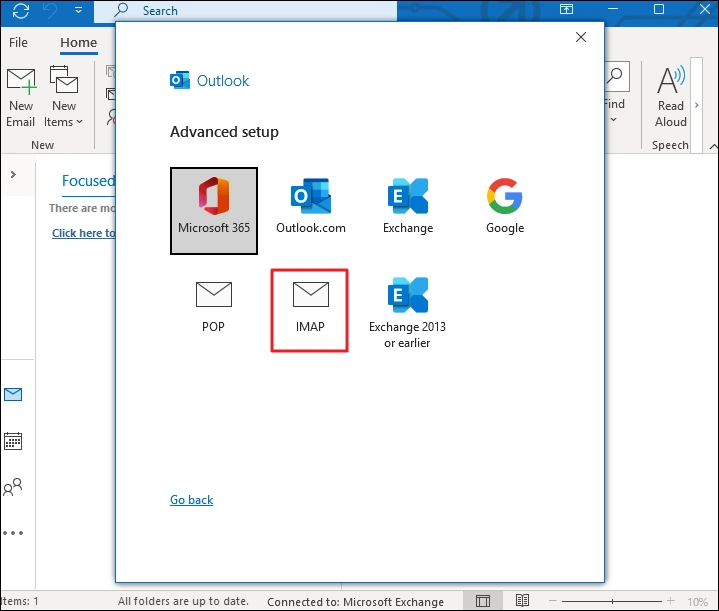Image resolution: width=719 pixels, height=611 pixels.
Task: Click 'All folders are up to date.' status
Action: (x=183, y=601)
